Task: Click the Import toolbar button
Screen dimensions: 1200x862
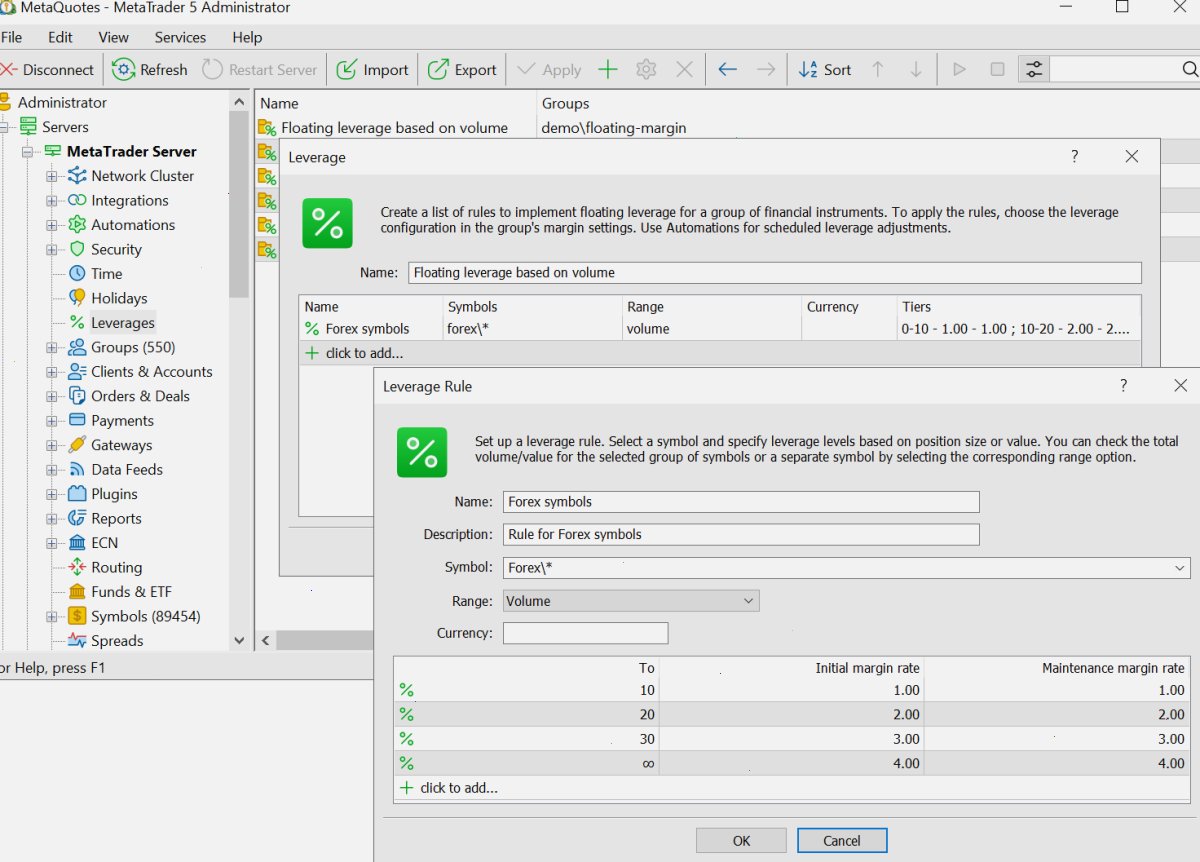Action: [372, 70]
